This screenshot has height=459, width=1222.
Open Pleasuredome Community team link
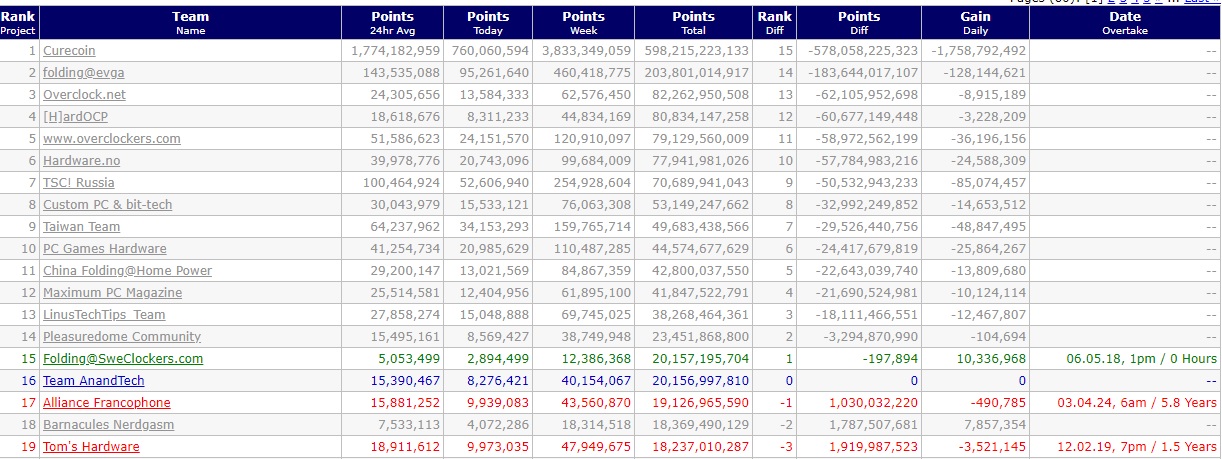[x=121, y=336]
